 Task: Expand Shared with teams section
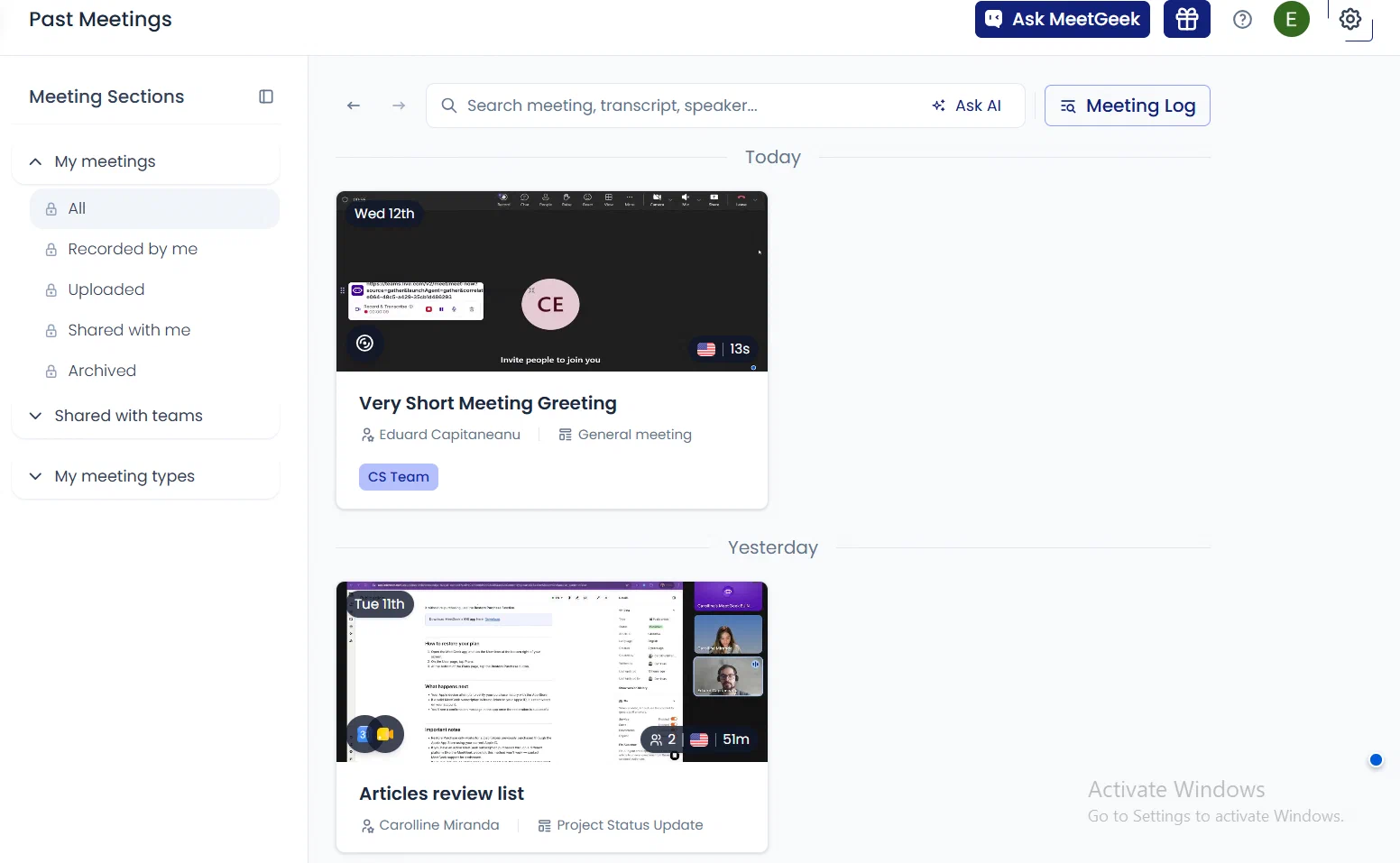point(145,416)
